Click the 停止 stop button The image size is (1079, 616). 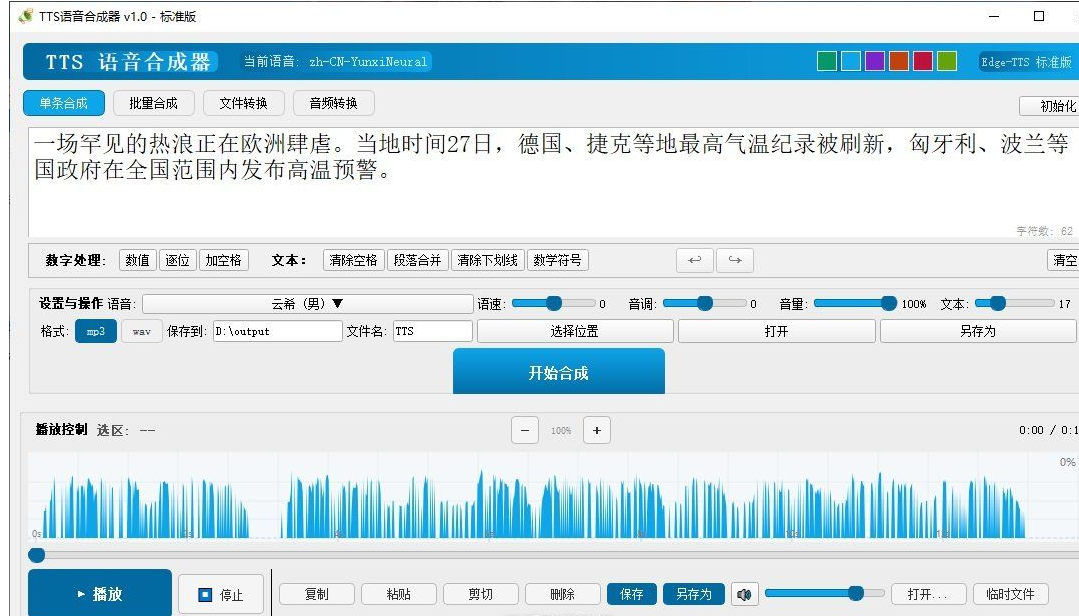221,594
